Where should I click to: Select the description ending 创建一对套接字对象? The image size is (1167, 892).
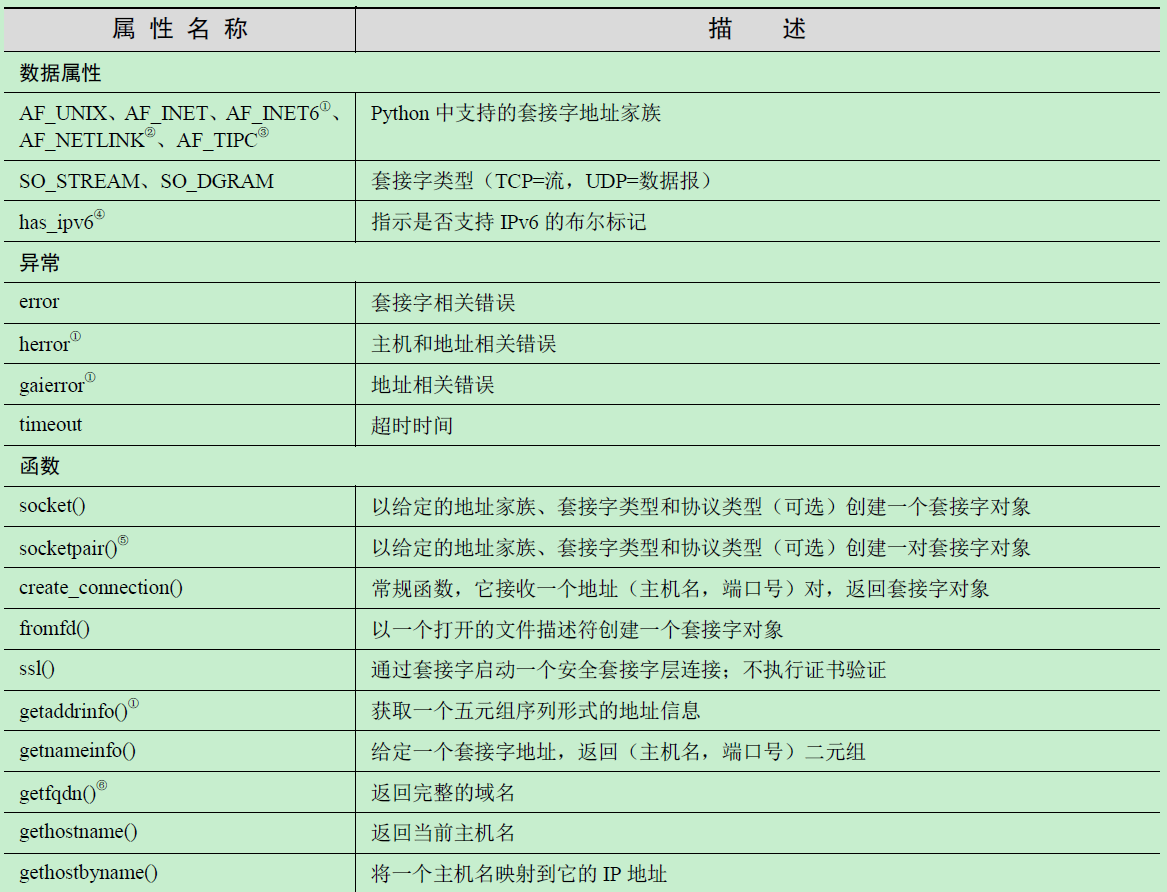[x=700, y=548]
